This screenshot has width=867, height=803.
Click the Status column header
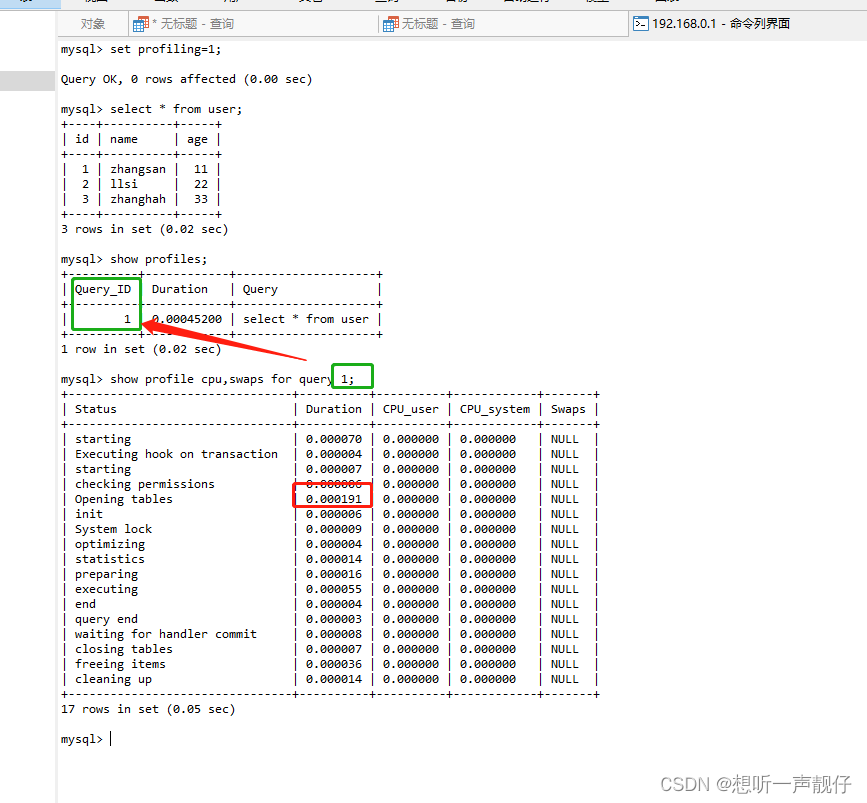[96, 409]
